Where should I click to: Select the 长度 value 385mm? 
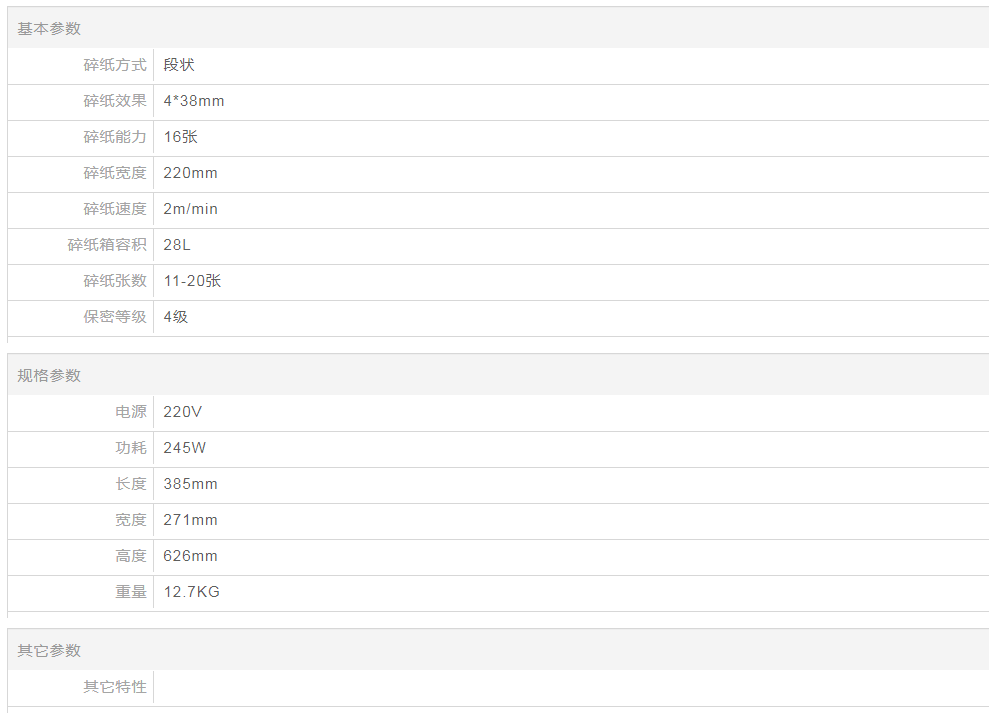[x=190, y=484]
